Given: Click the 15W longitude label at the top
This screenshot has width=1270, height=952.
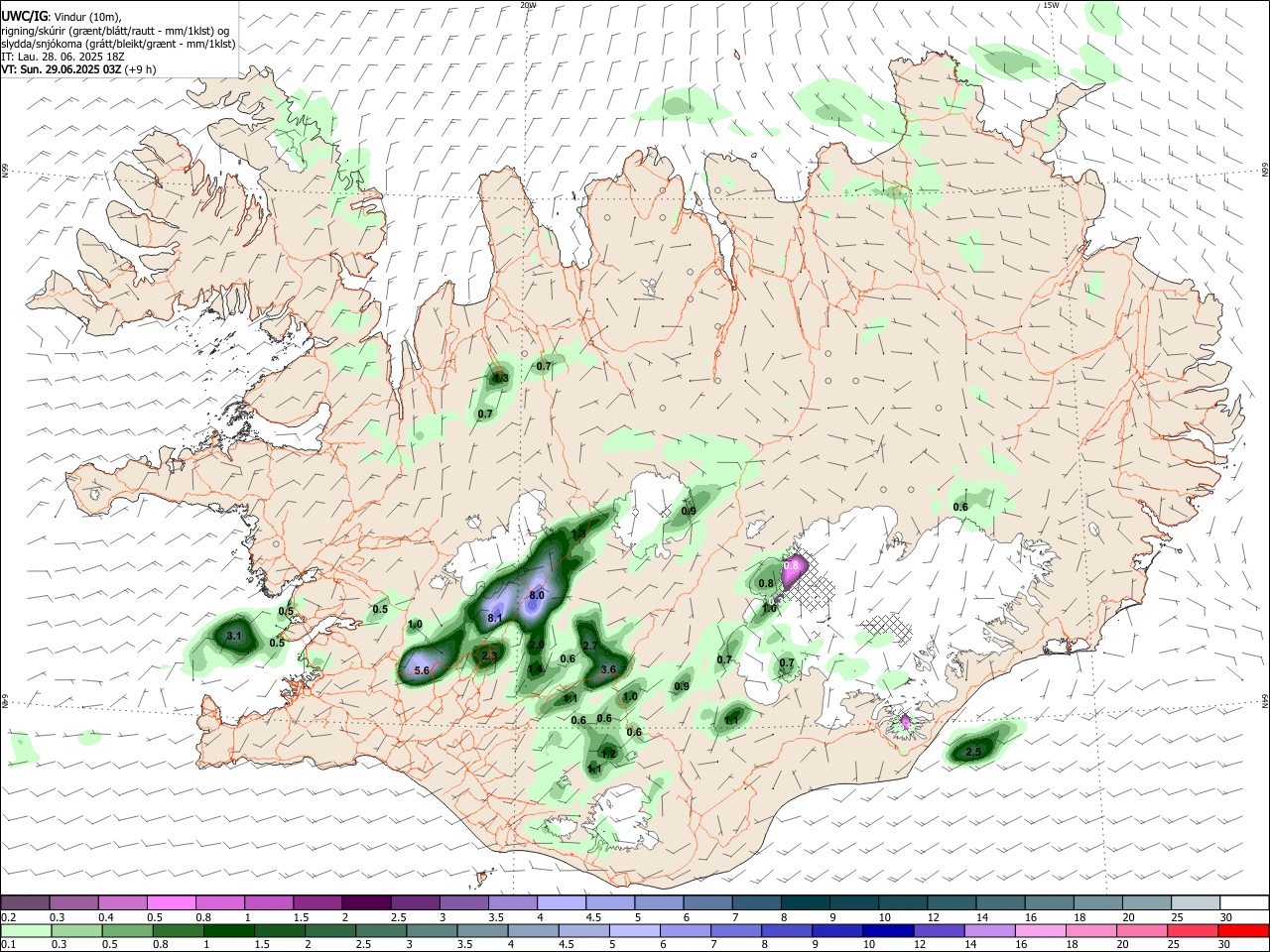Looking at the screenshot, I should [x=1052, y=5].
